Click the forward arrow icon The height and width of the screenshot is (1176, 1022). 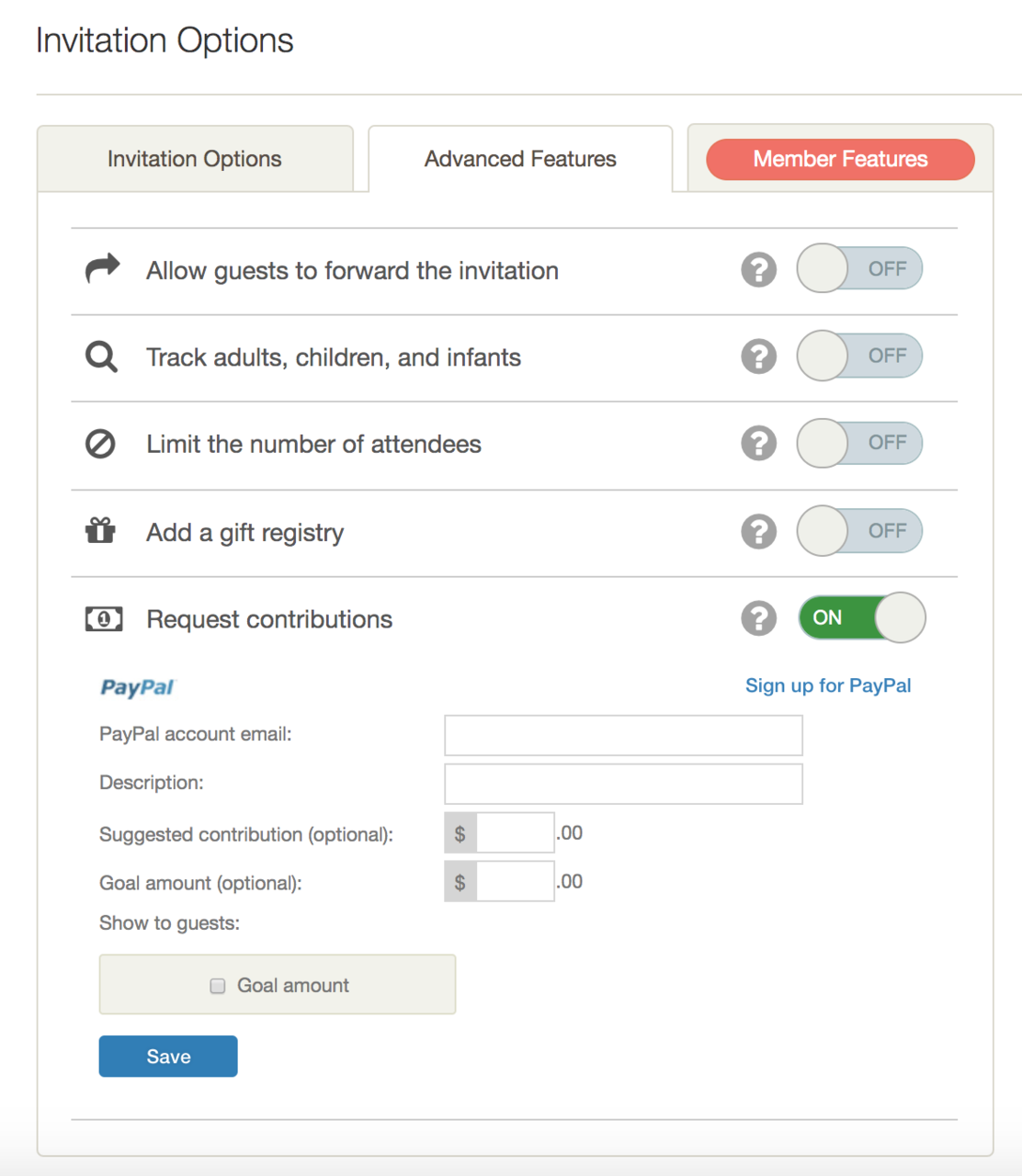click(x=102, y=268)
